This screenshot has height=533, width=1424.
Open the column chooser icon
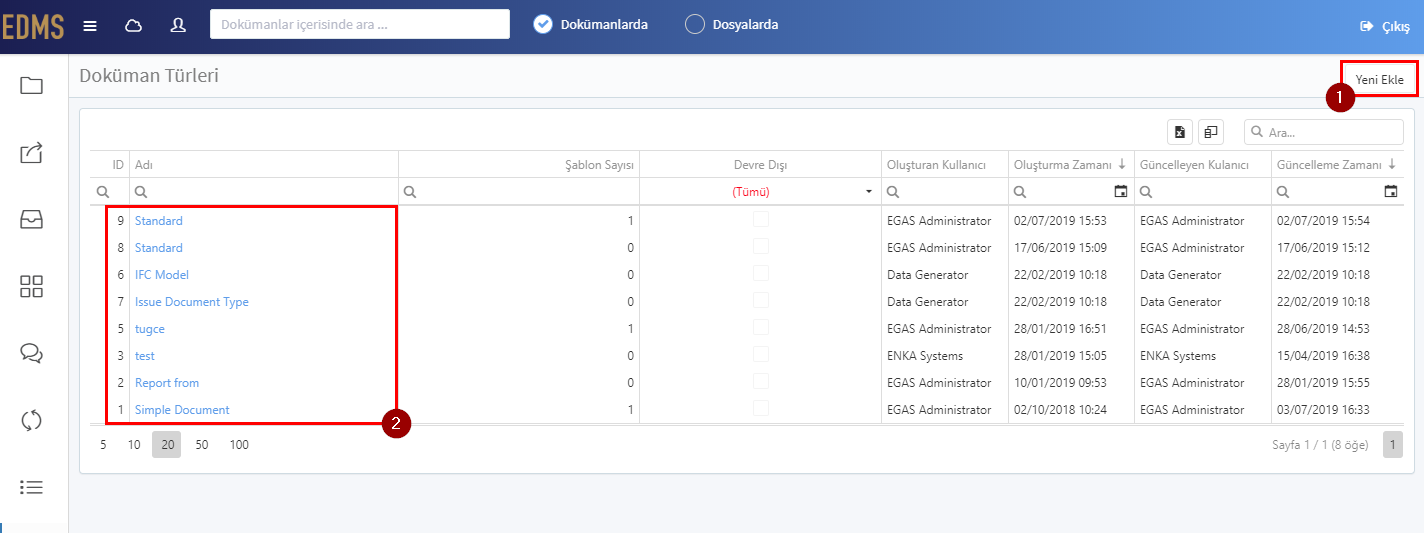pos(1210,132)
